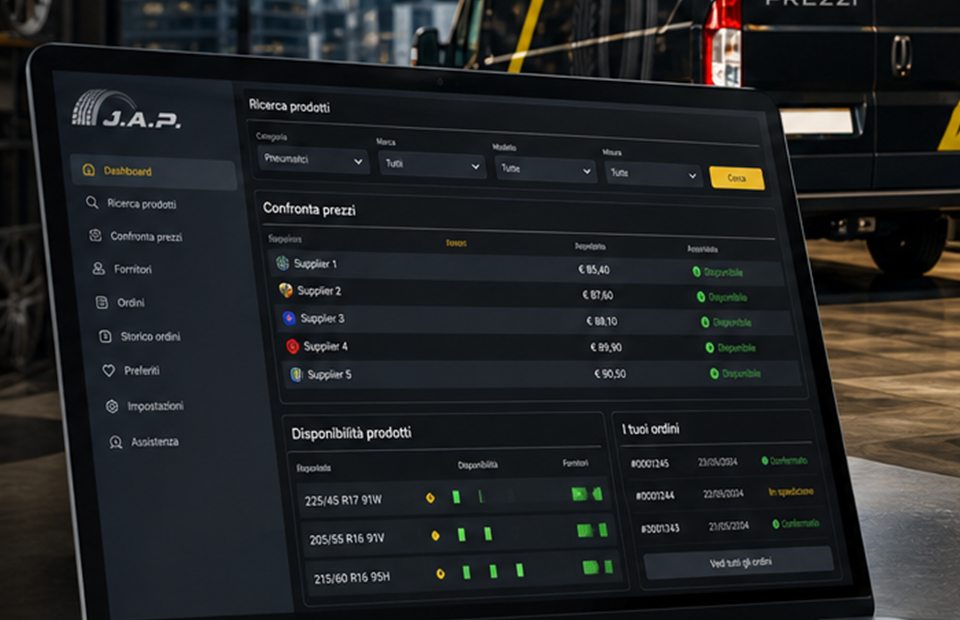Screen dimensions: 960x620
Task: Click the Dashboard home icon
Action: tap(89, 170)
